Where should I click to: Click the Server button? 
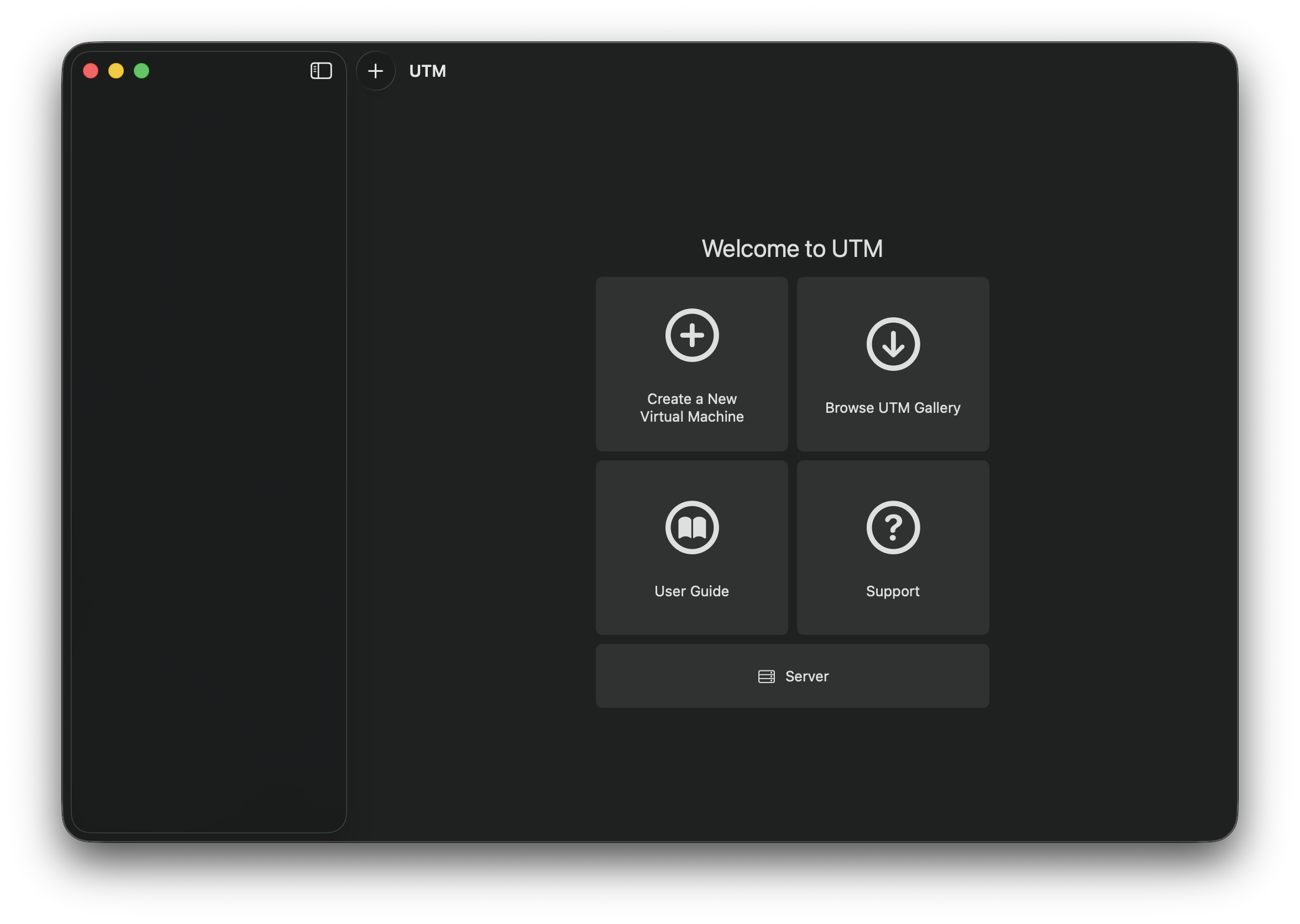tap(792, 676)
